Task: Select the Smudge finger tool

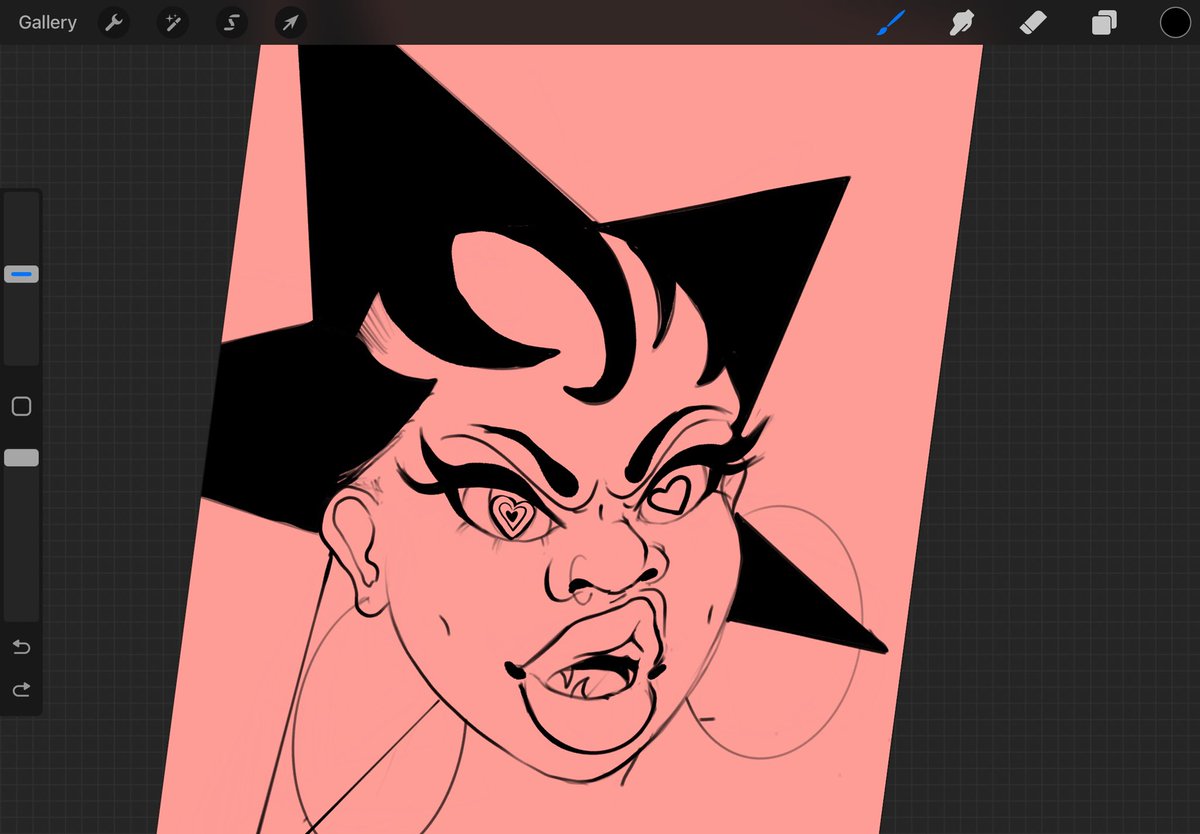Action: (x=962, y=22)
